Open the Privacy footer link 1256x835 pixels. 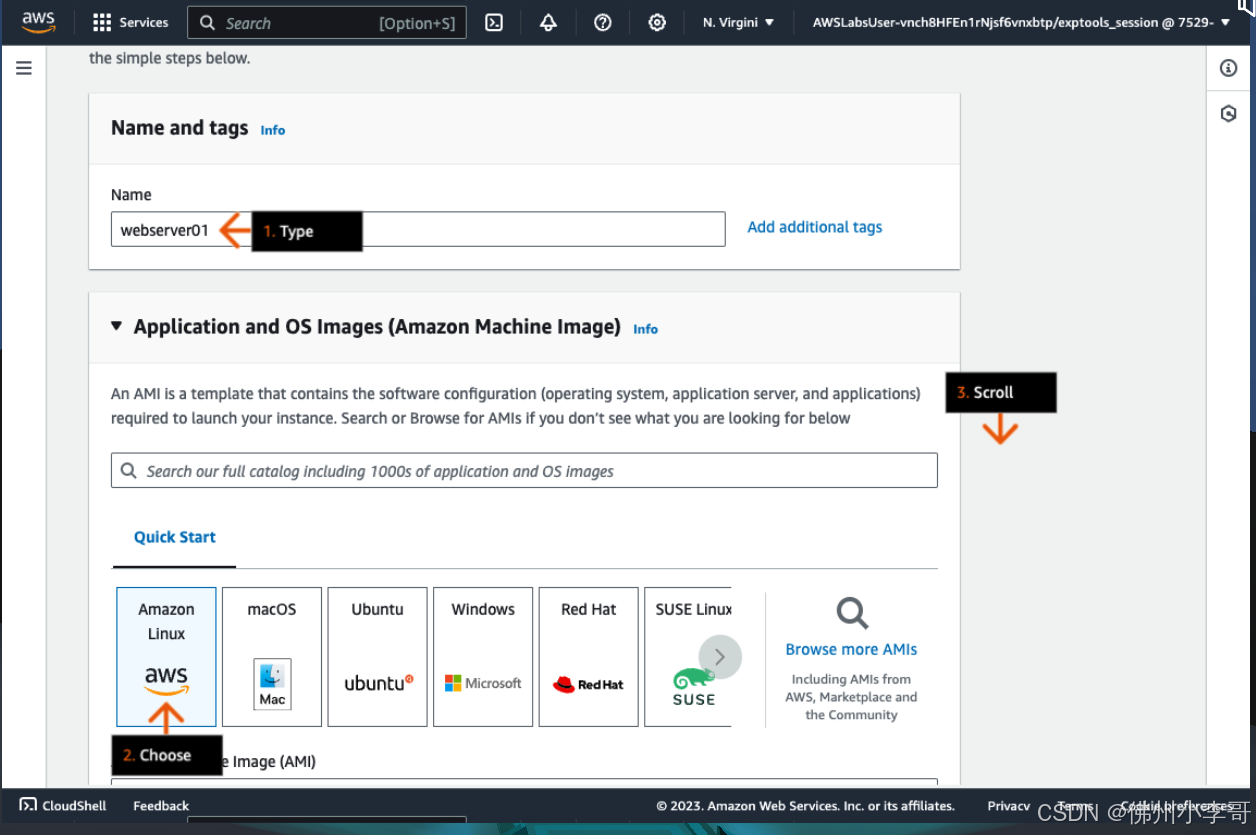[1009, 805]
